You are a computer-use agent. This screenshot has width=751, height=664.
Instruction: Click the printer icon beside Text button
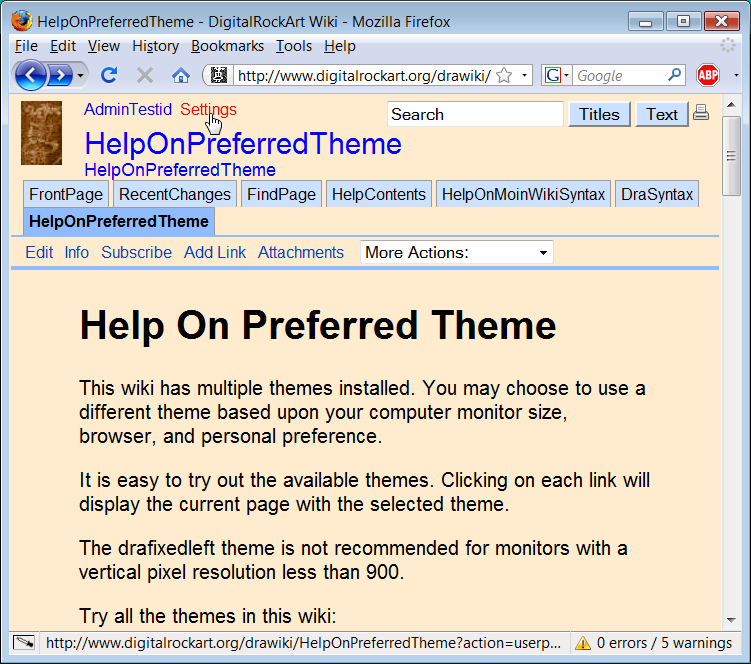[x=701, y=113]
